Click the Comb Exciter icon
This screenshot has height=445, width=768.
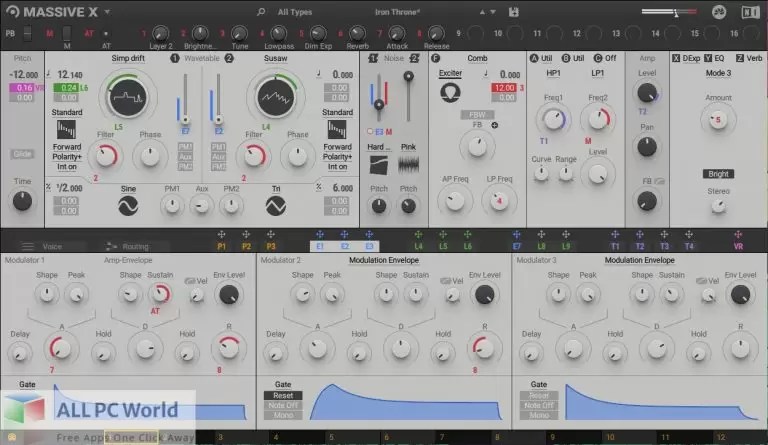[x=450, y=92]
